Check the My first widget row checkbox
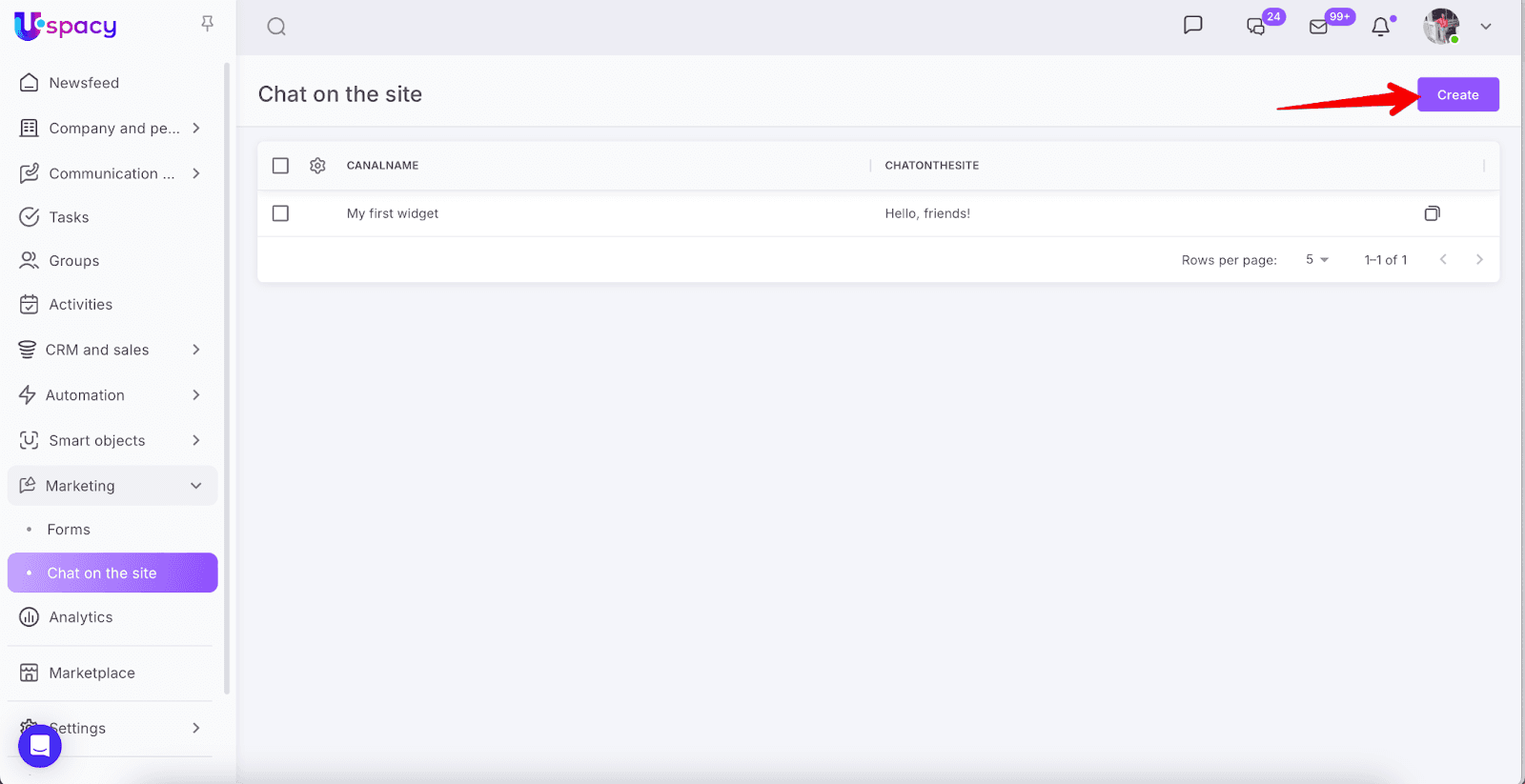 280,213
